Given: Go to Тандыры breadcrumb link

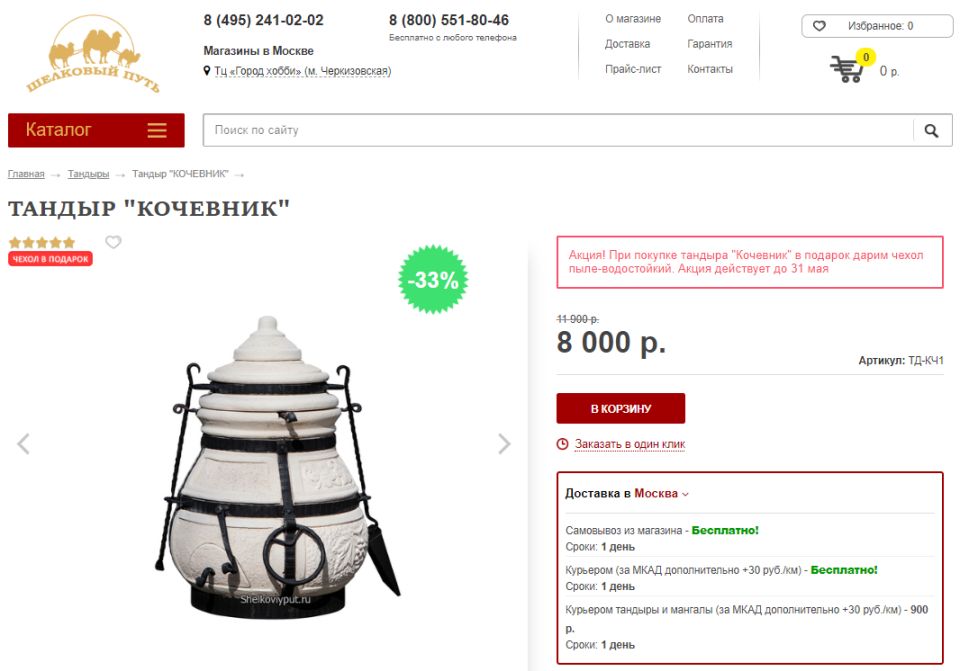Looking at the screenshot, I should click(88, 174).
